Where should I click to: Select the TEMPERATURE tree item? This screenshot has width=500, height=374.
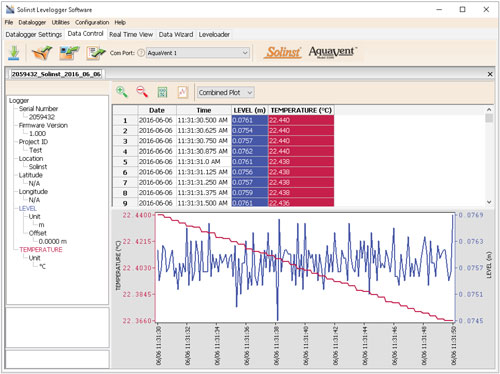point(41,250)
